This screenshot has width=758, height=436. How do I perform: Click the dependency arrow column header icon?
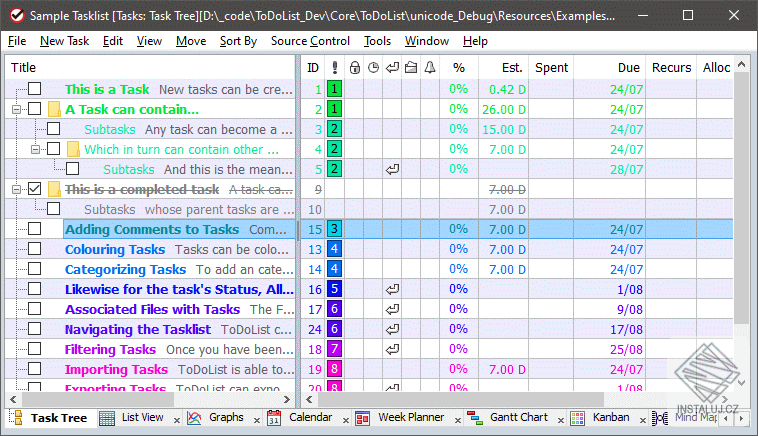392,68
